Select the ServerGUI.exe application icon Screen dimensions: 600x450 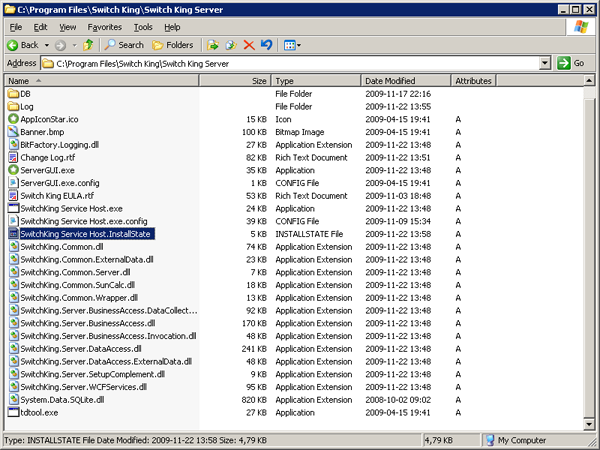pyautogui.click(x=13, y=170)
